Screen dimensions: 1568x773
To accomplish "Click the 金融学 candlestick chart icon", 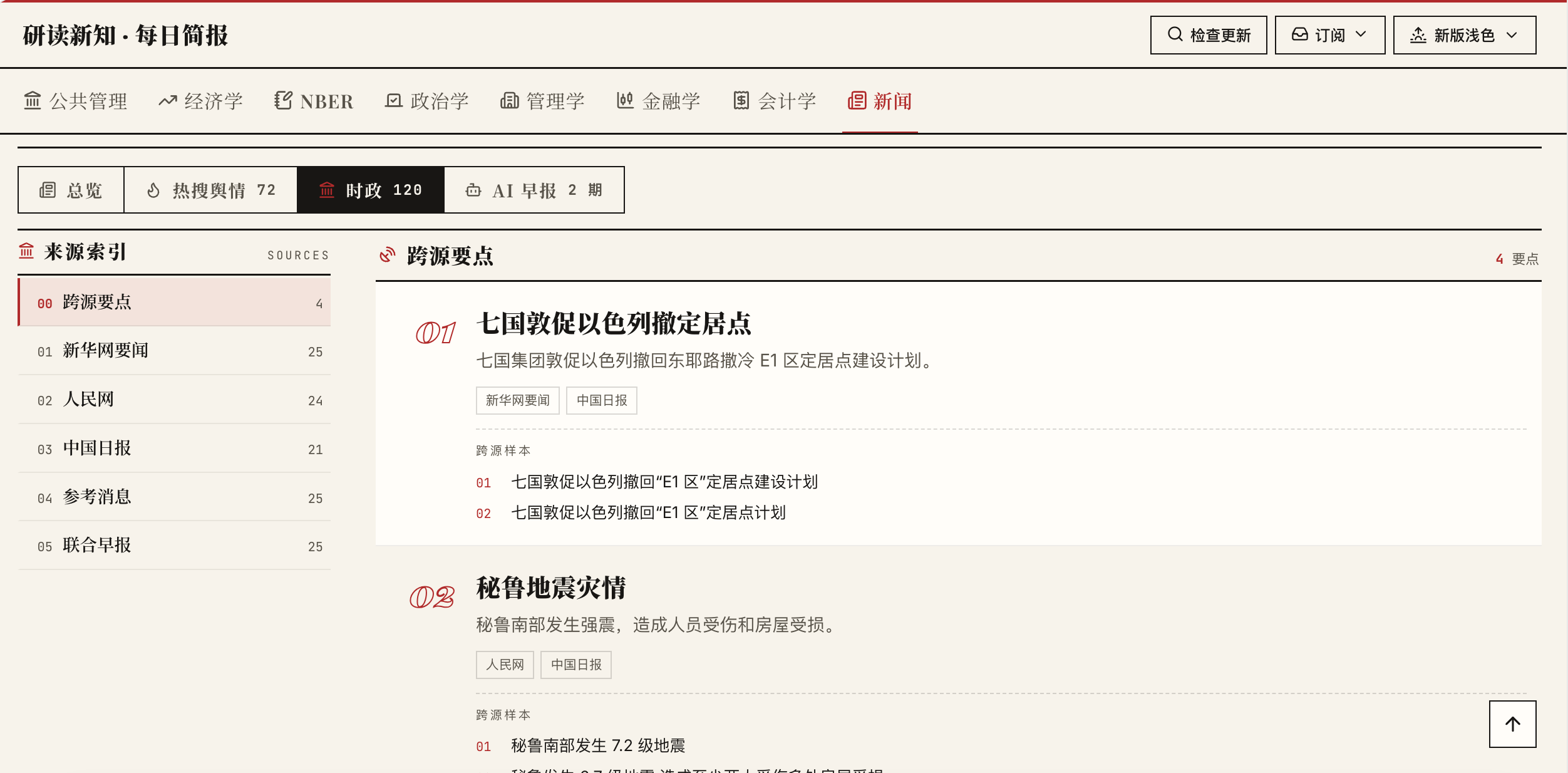I will pos(625,100).
